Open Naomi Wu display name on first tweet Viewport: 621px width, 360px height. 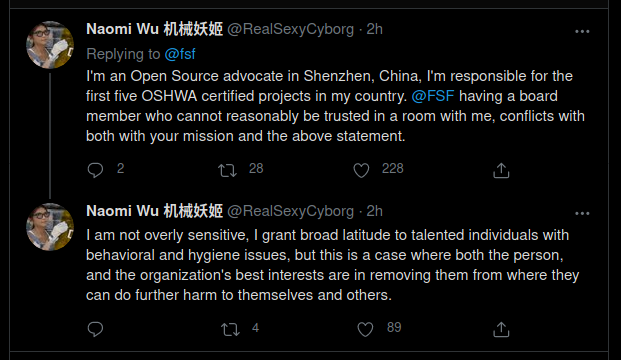click(154, 29)
